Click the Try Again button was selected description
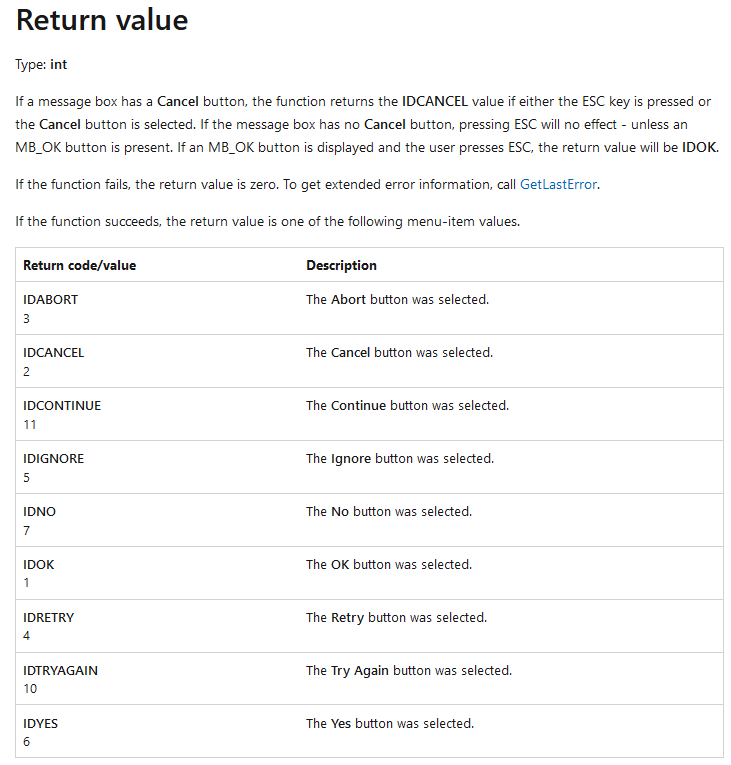This screenshot has height=765, width=731. click(x=408, y=670)
